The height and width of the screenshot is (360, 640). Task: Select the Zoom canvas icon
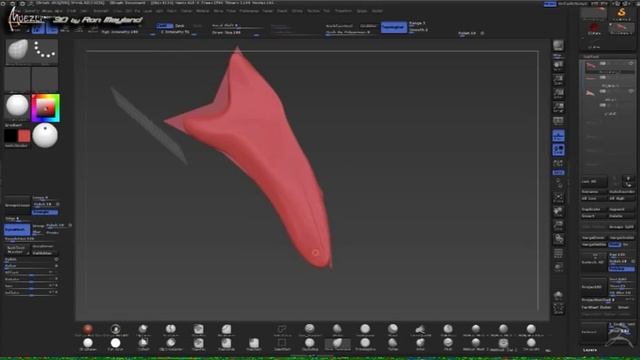point(558,79)
